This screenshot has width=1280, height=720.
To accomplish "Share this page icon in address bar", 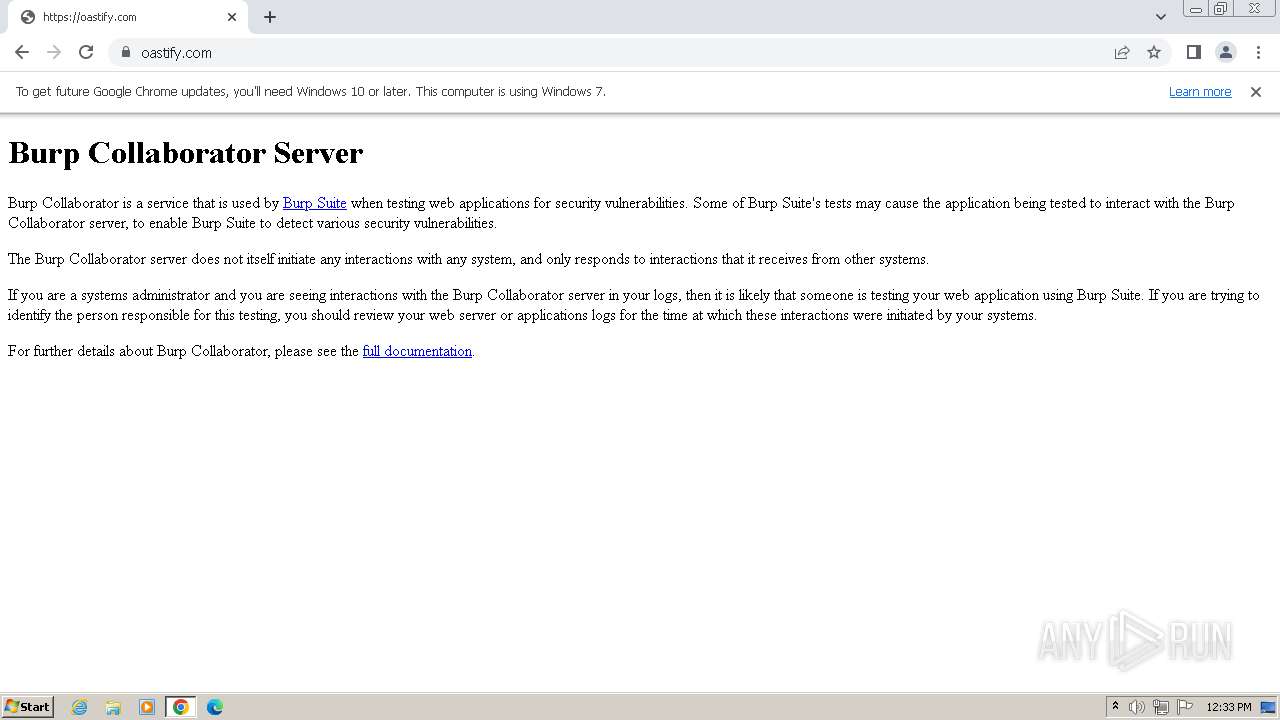I will point(1122,52).
